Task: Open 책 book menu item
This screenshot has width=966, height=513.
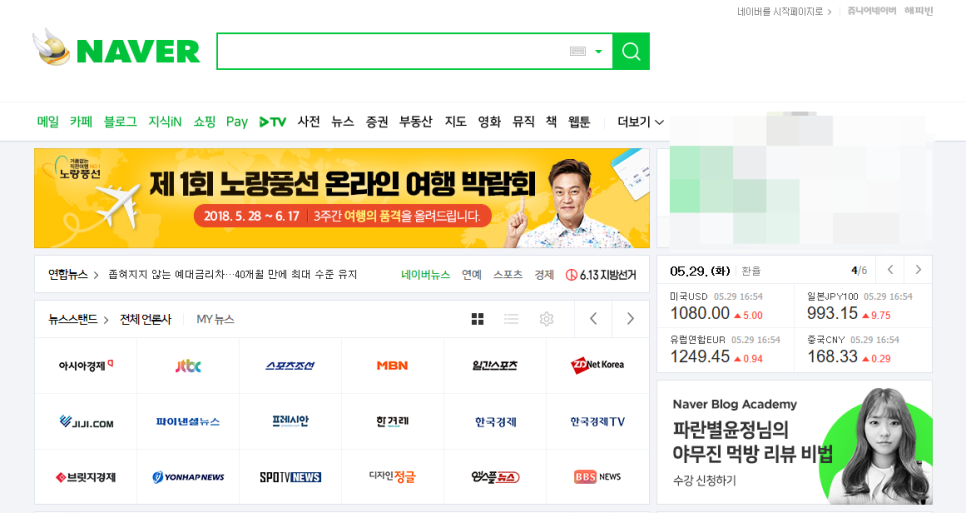Action: (551, 122)
